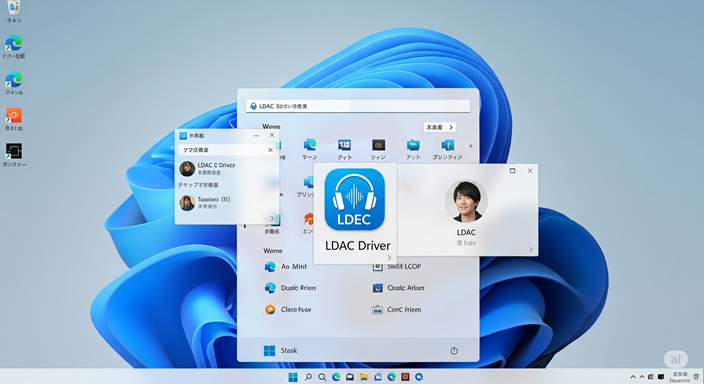Minimize the small contacts window
This screenshot has width=704, height=384.
pos(256,135)
